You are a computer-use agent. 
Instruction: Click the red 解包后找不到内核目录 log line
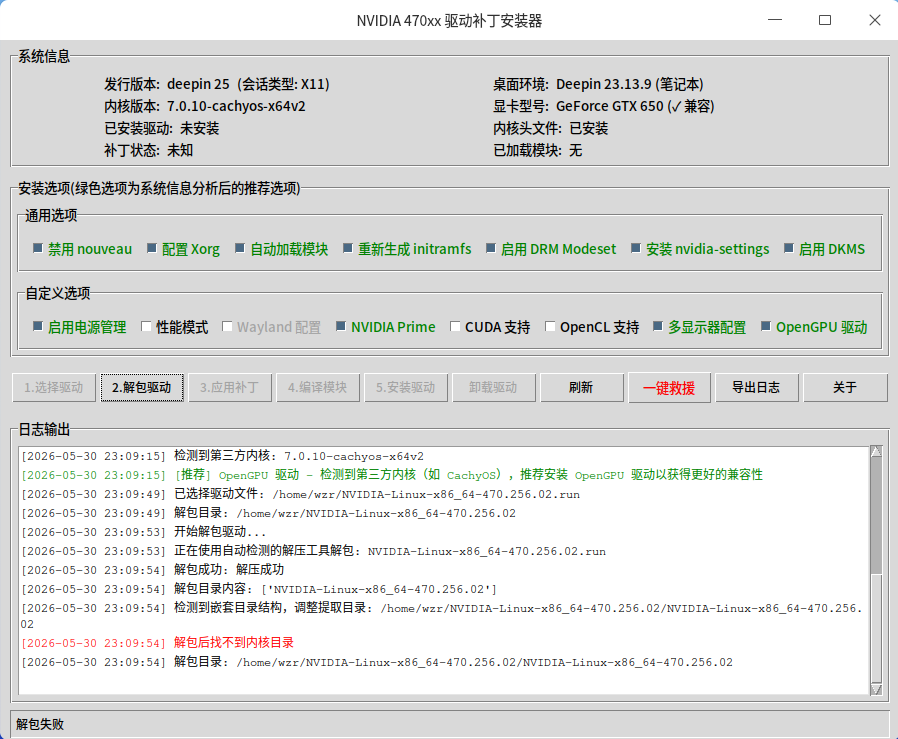(x=157, y=643)
